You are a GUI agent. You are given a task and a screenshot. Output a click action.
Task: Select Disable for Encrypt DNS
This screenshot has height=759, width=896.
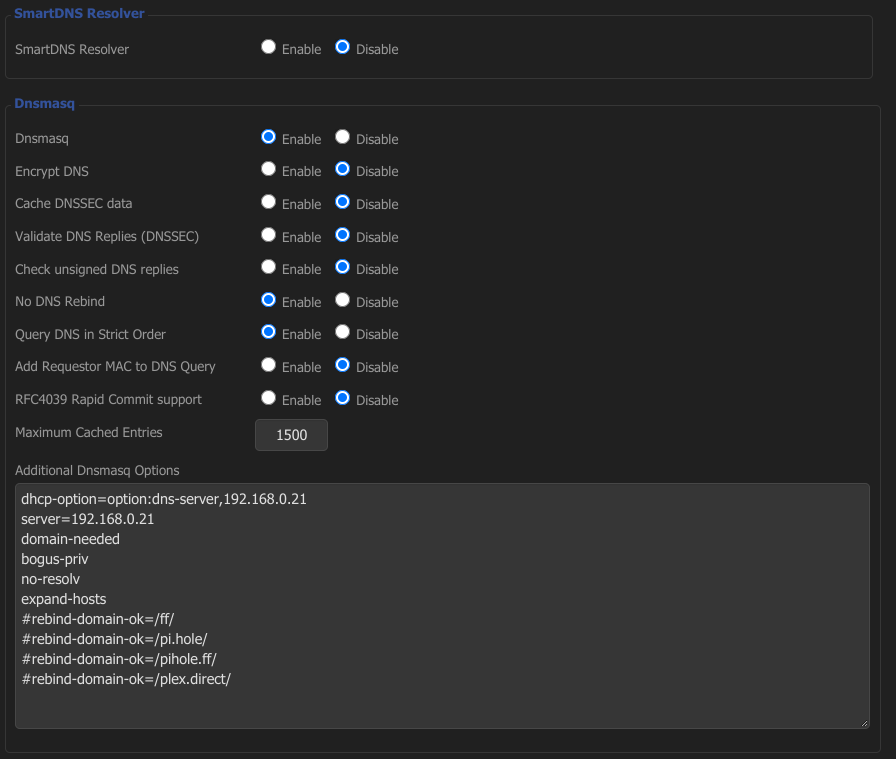[x=342, y=170]
